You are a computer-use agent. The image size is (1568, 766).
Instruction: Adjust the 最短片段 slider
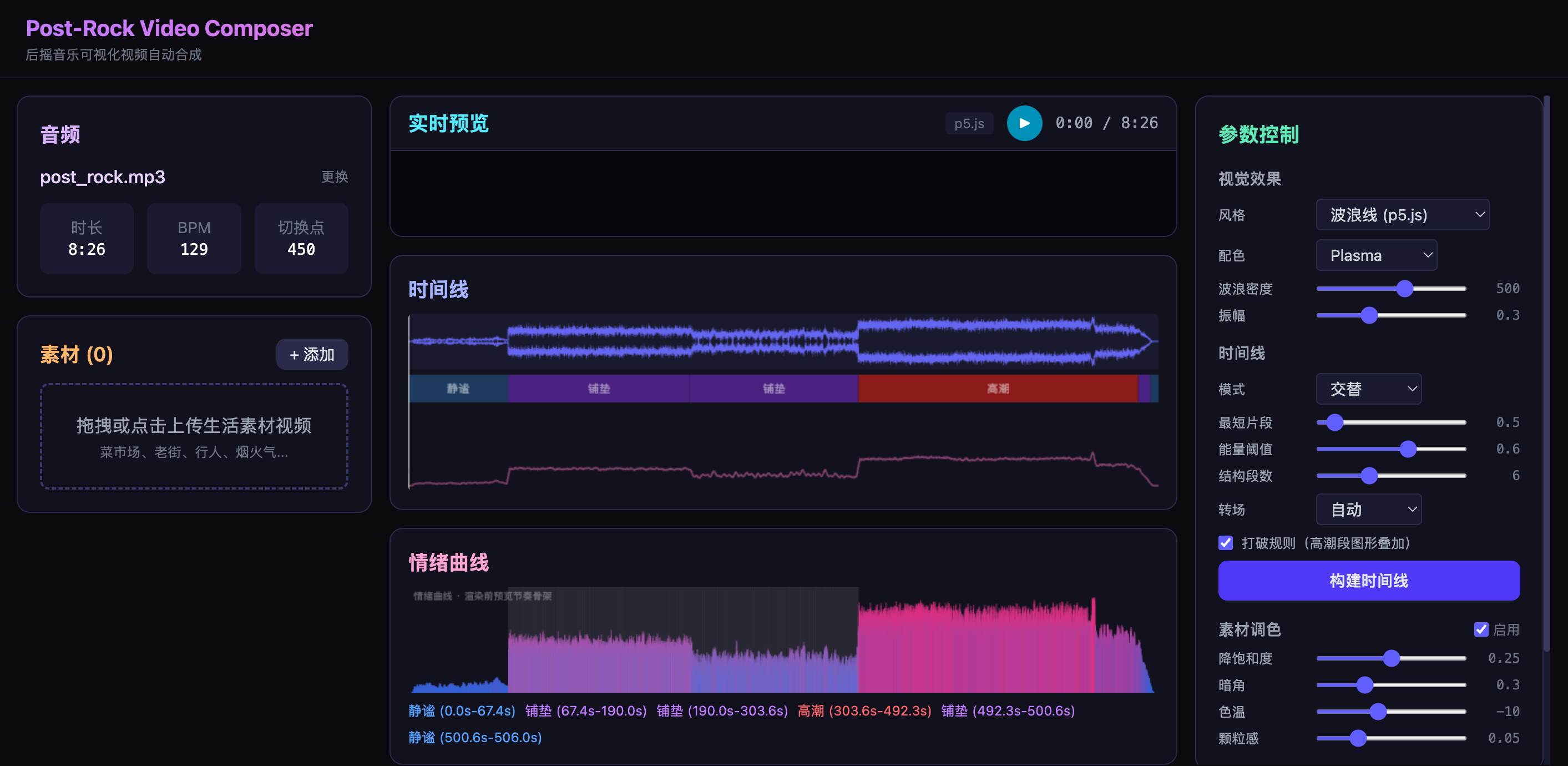pyautogui.click(x=1391, y=422)
